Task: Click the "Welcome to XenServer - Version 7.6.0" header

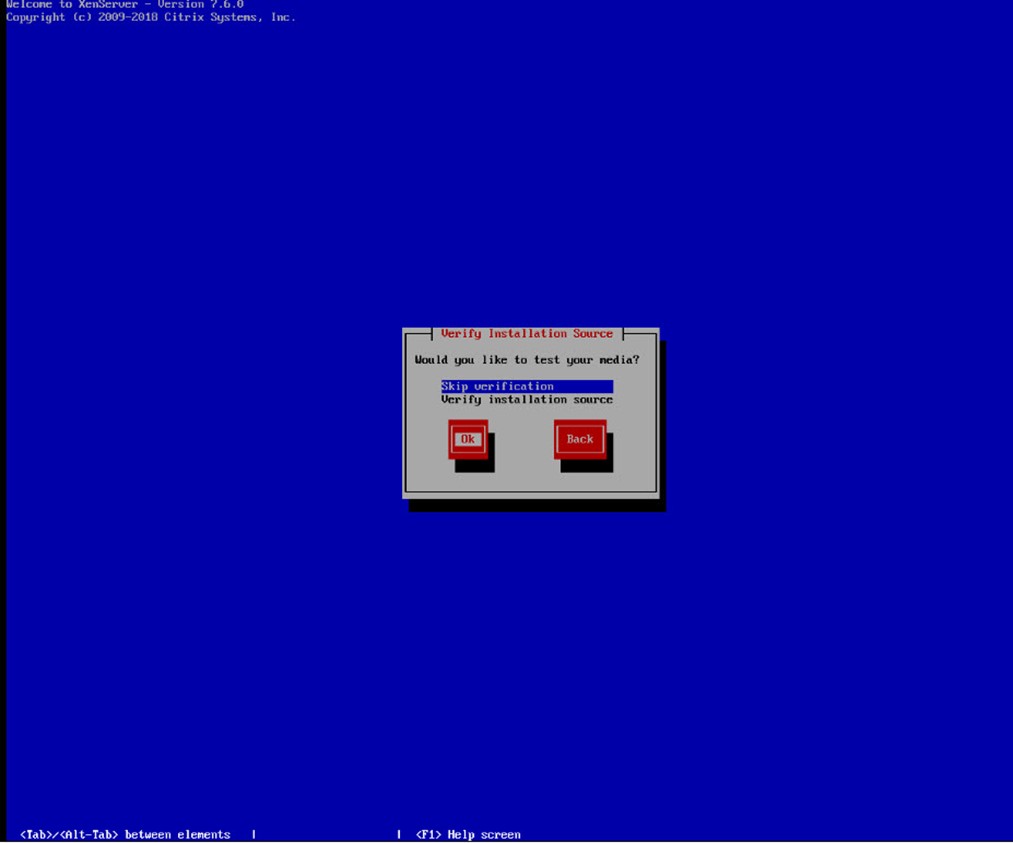Action: pos(125,5)
